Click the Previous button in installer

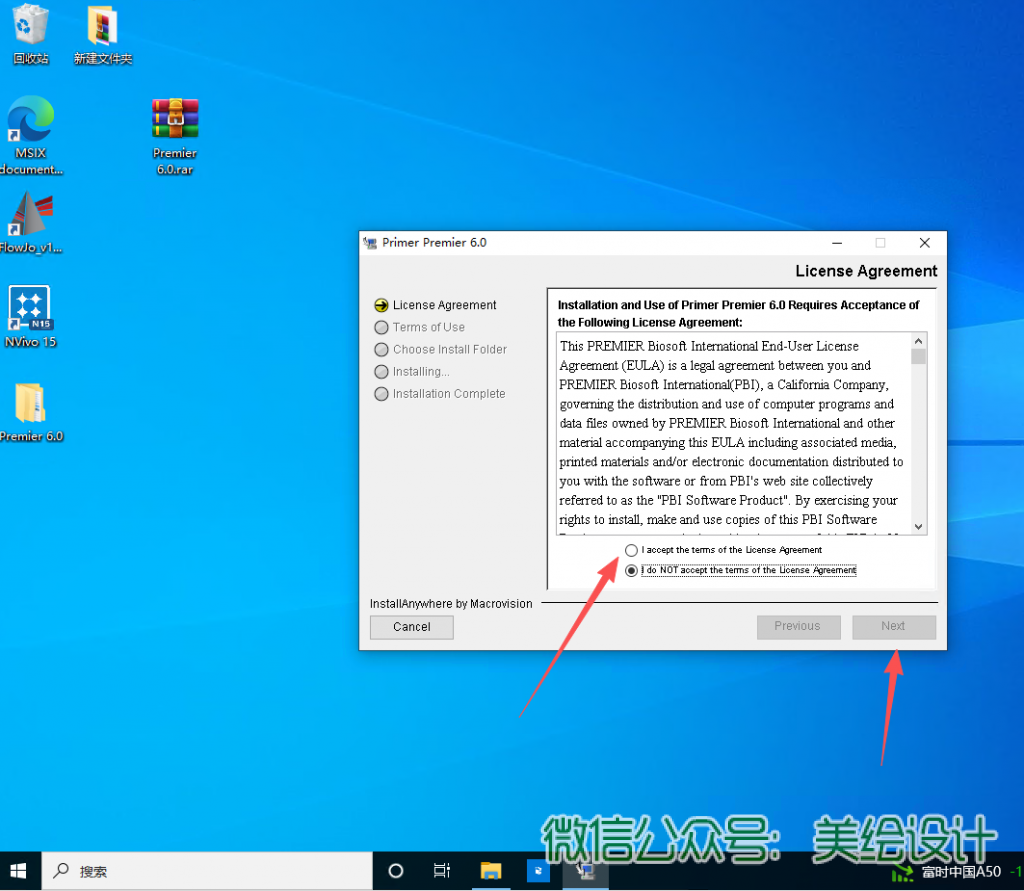point(797,627)
